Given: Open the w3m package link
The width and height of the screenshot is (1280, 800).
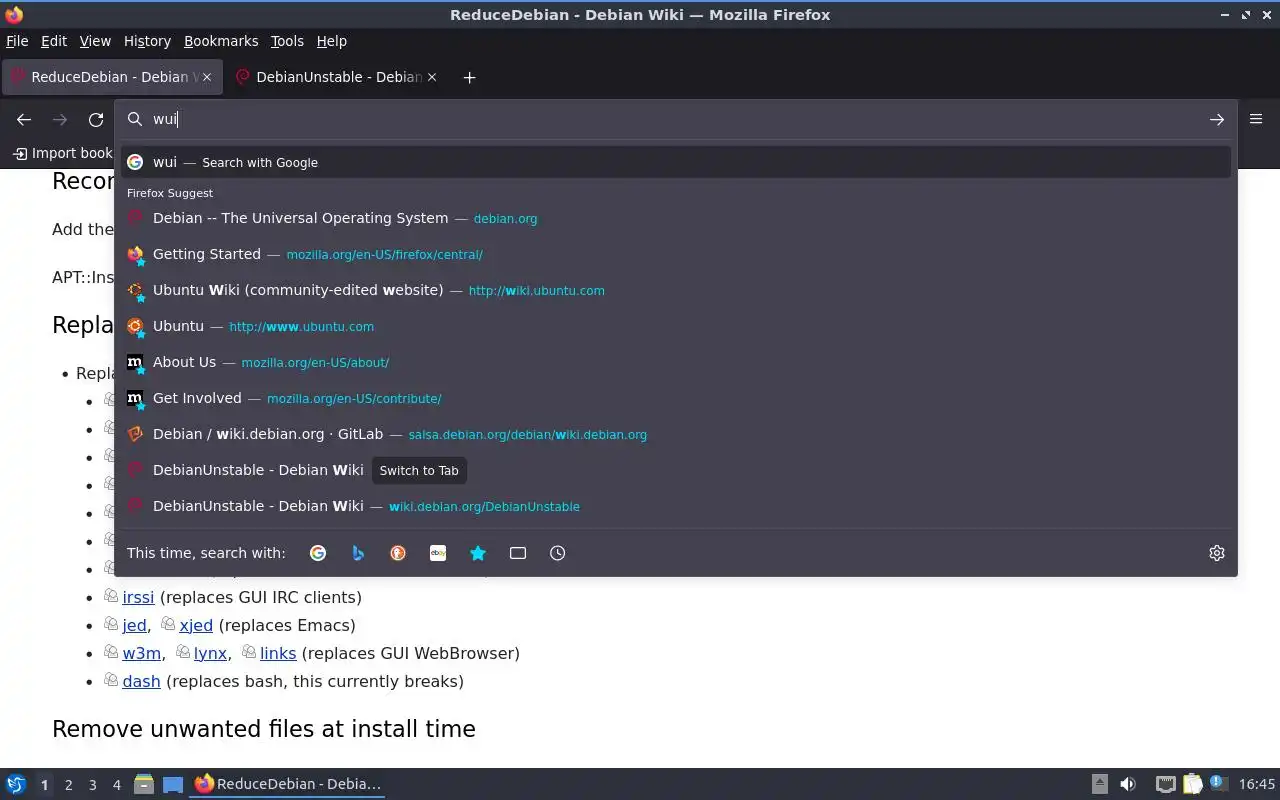Looking at the screenshot, I should [141, 653].
